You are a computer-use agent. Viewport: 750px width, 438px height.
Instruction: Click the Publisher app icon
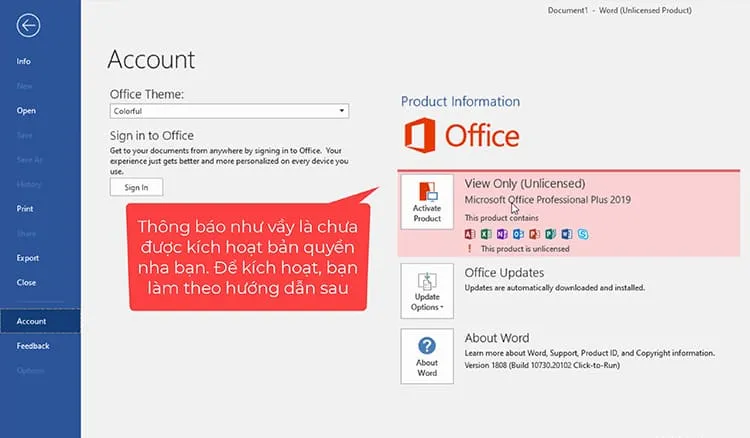[551, 234]
